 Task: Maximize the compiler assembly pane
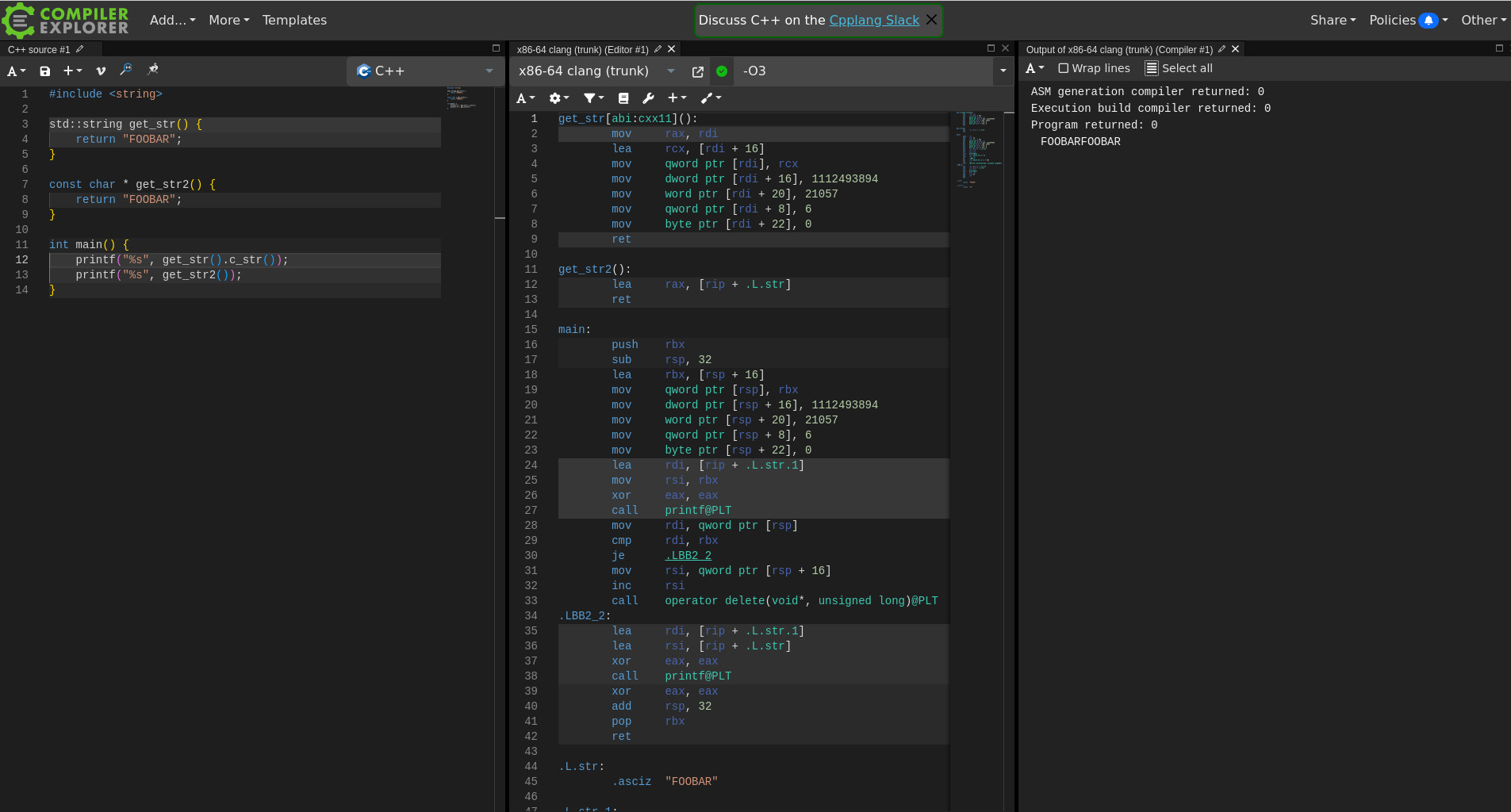point(991,48)
